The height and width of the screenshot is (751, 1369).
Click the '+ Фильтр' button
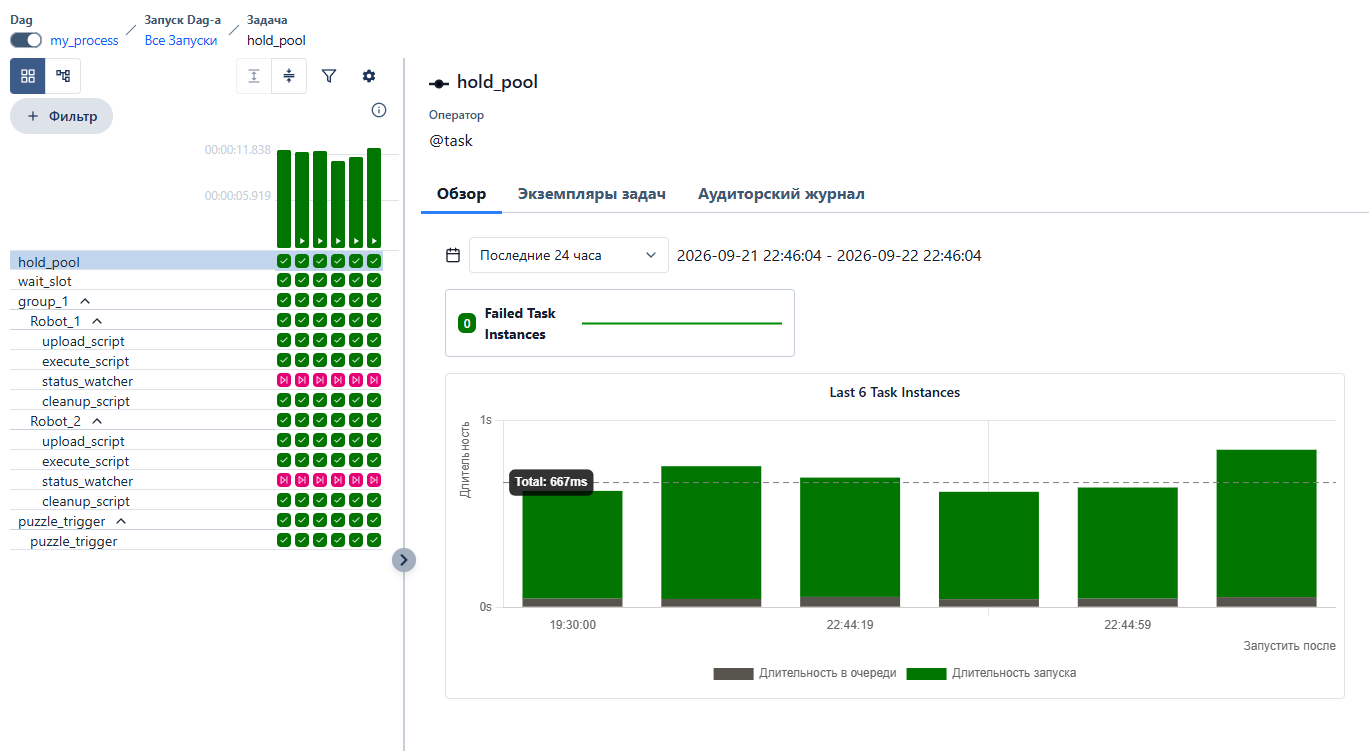pyautogui.click(x=61, y=116)
